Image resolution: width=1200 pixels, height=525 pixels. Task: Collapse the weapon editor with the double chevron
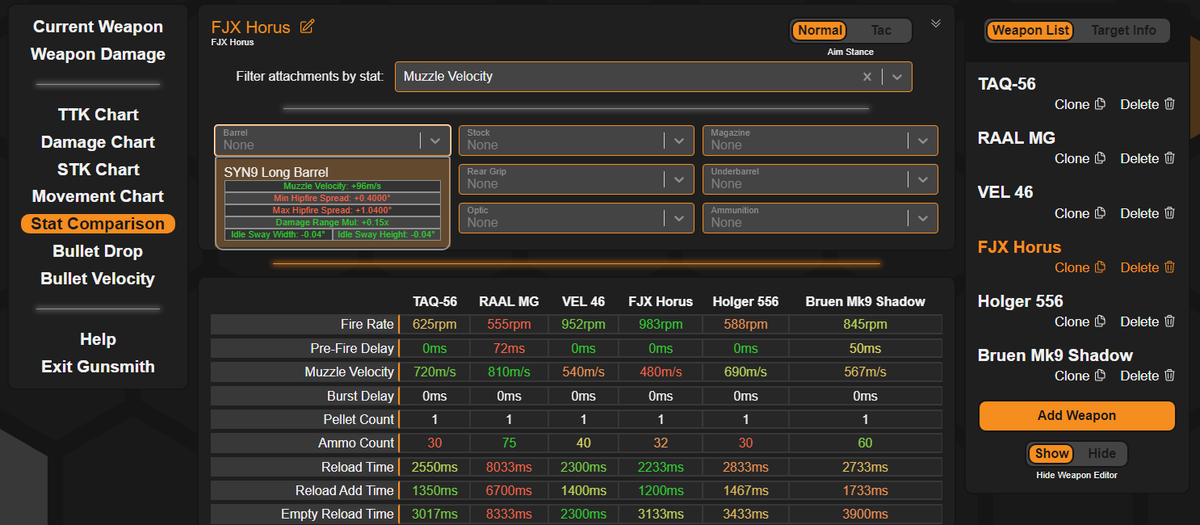point(936,23)
